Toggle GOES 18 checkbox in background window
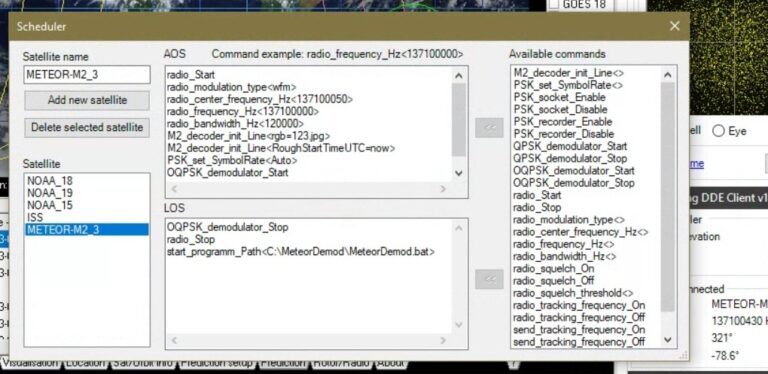 point(554,4)
